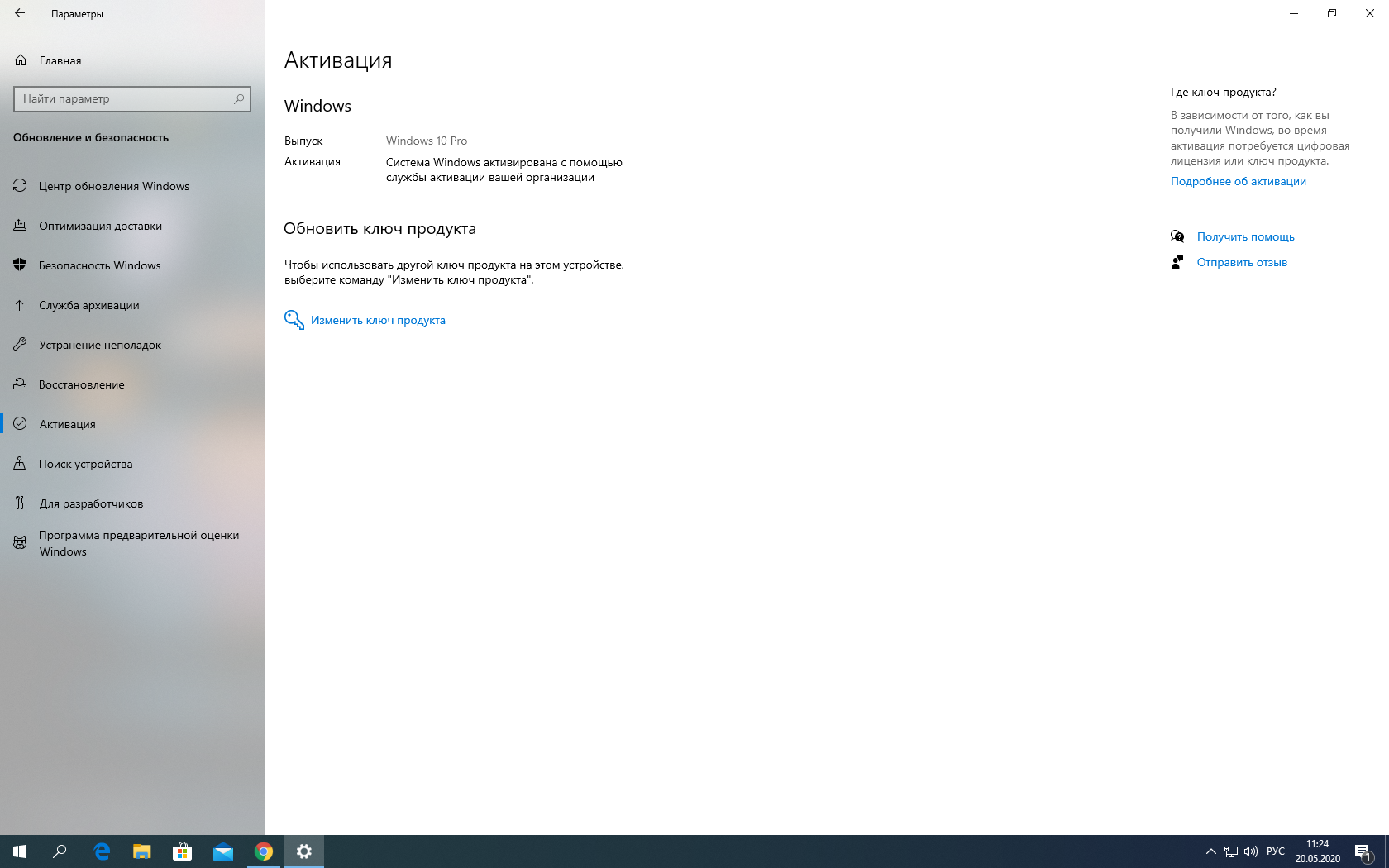This screenshot has height=868, width=1389.
Task: Click the network icon in system tray
Action: pos(1231,851)
